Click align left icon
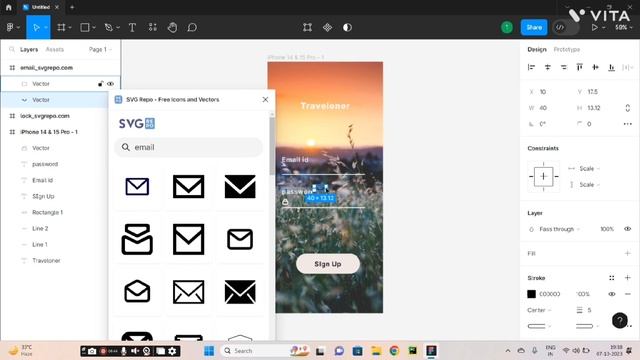This screenshot has height=360, width=640. point(531,67)
